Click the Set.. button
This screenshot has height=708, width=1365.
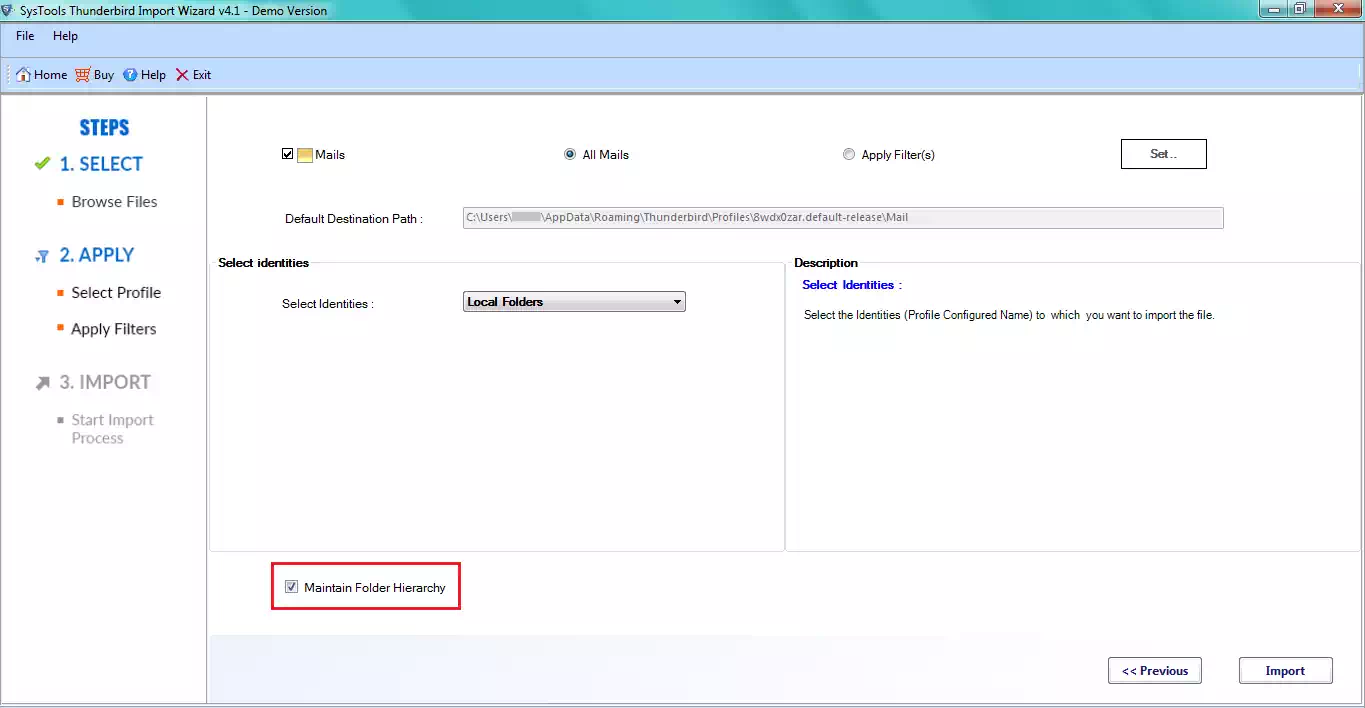pyautogui.click(x=1164, y=154)
